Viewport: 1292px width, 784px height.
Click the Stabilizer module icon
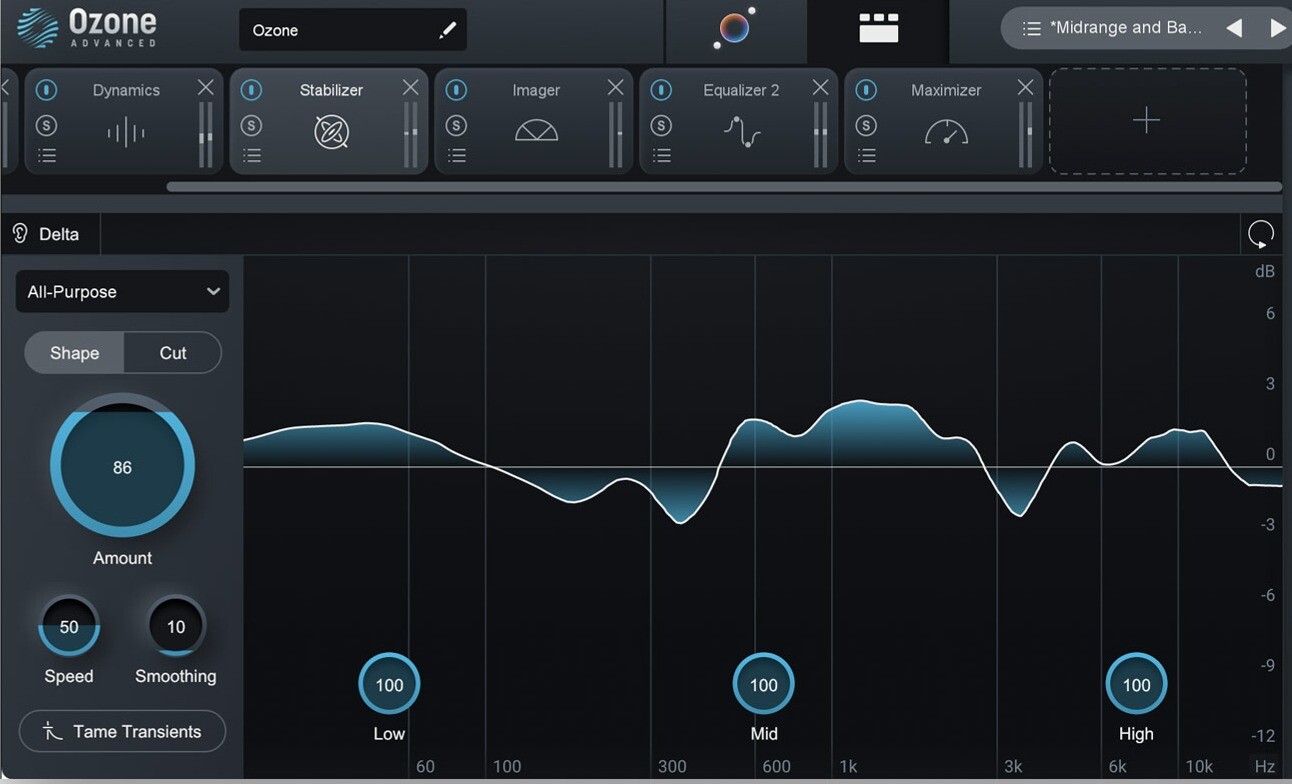331,132
